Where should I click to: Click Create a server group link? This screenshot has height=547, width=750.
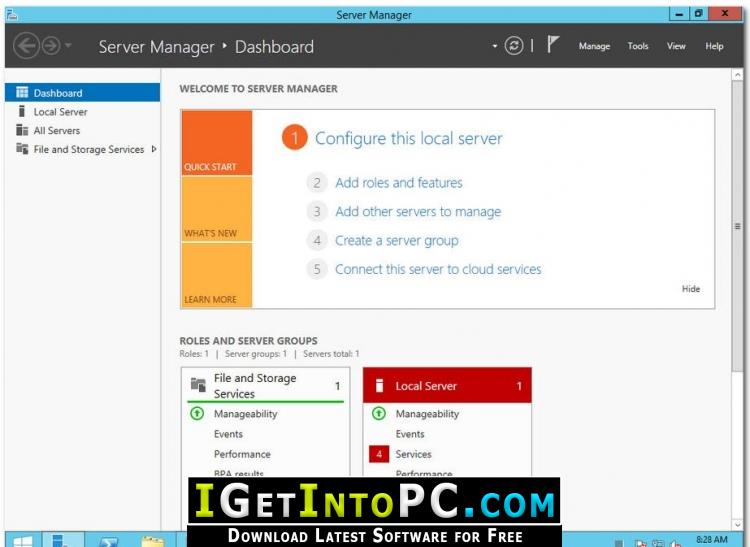click(x=397, y=241)
